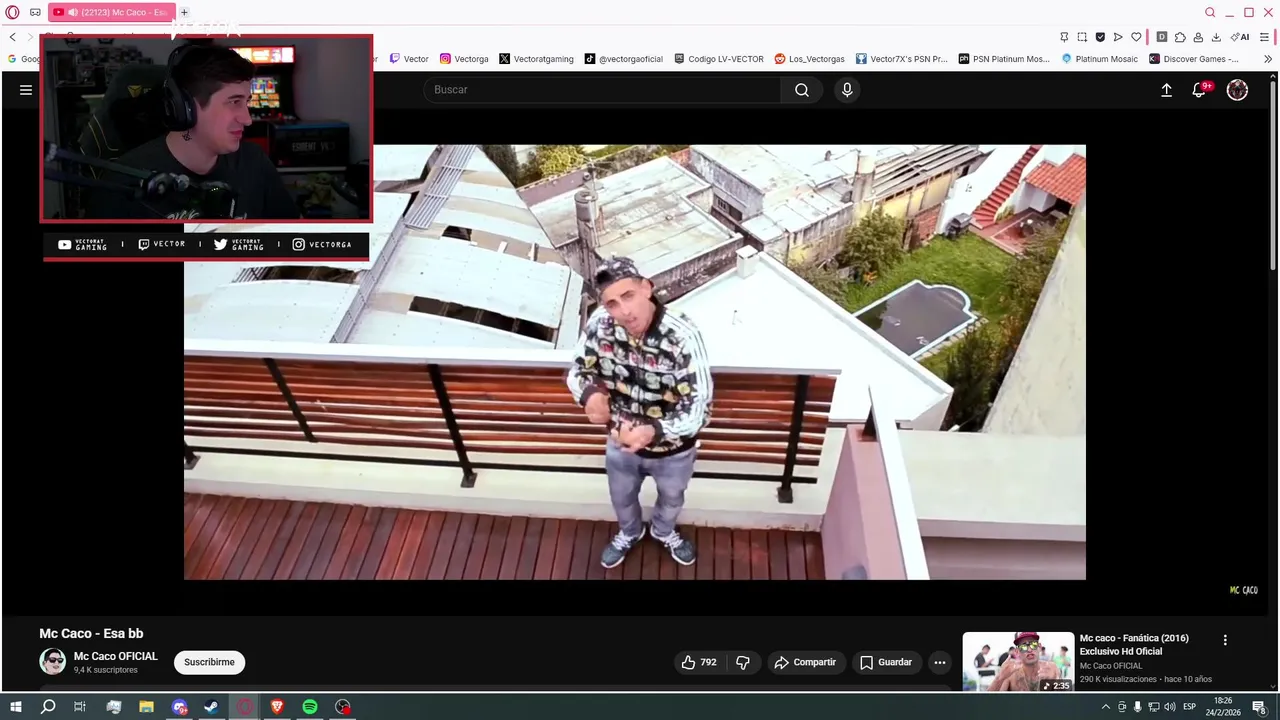Click the YouTube search magnifier button
Screen dimensions: 1280x720
point(802,90)
